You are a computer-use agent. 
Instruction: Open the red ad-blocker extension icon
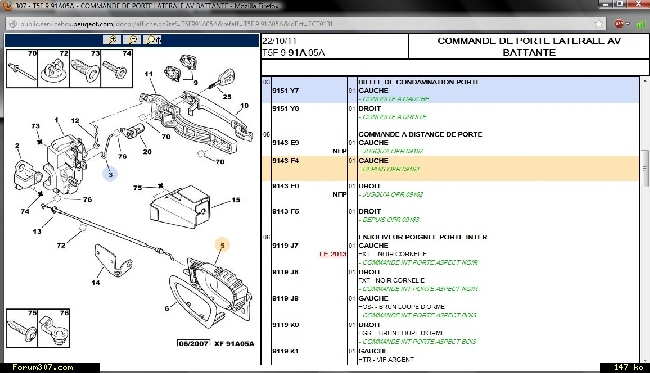(x=619, y=24)
